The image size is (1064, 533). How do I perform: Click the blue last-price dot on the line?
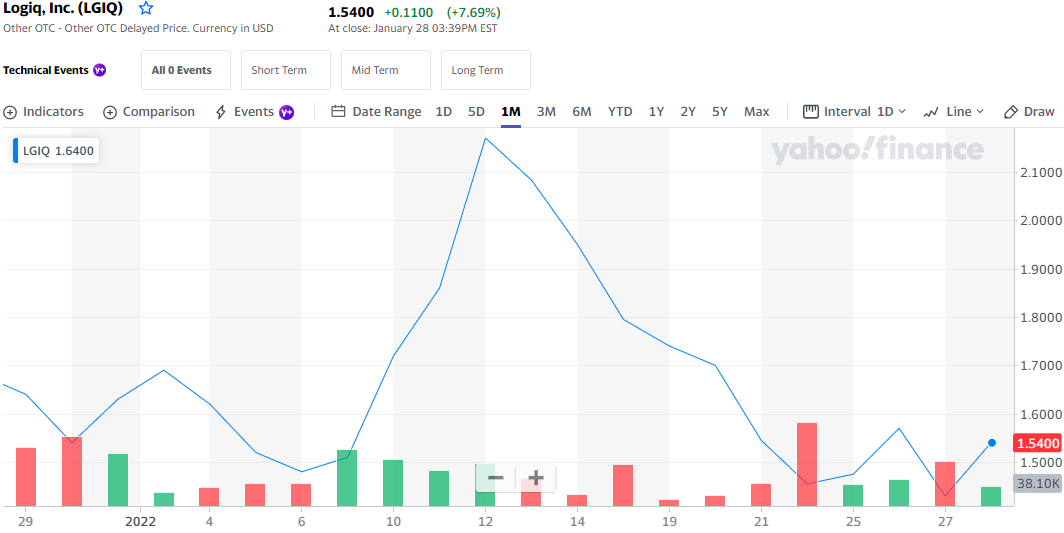pos(991,443)
